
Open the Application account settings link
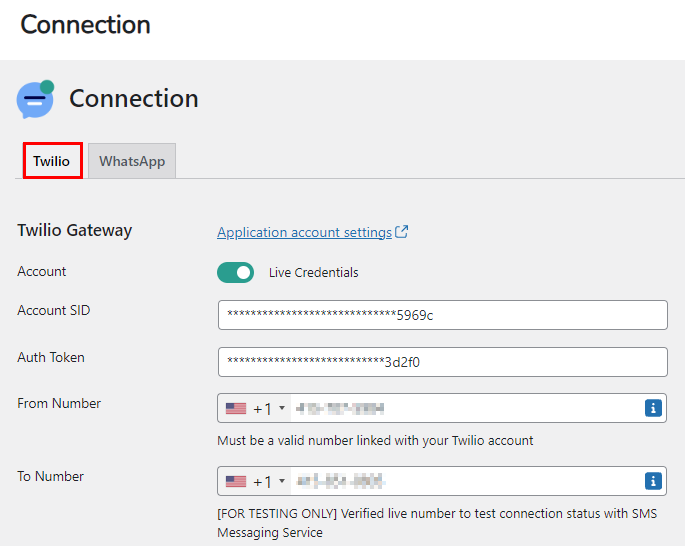304,232
